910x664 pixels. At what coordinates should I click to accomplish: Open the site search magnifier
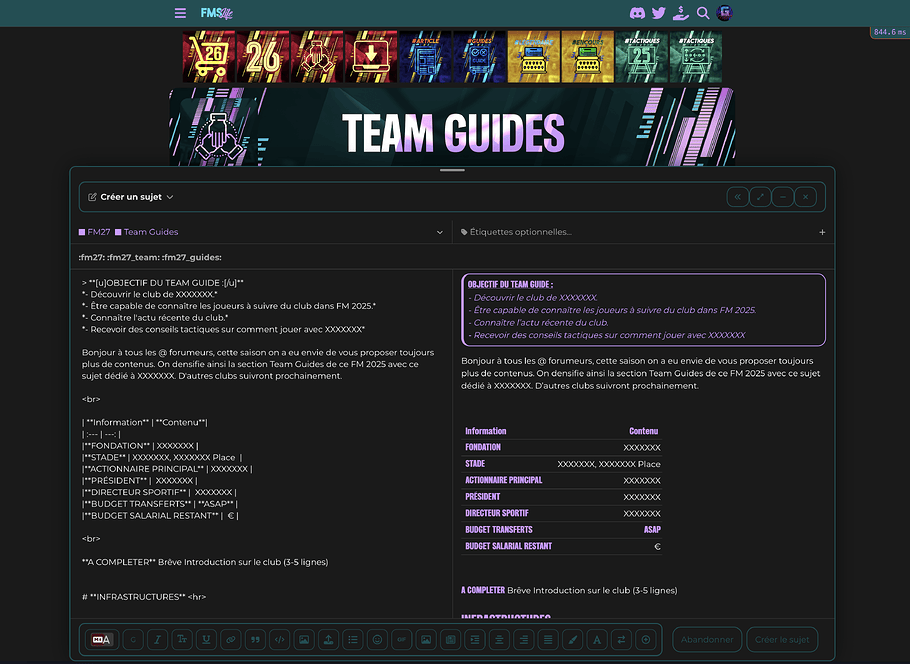click(703, 13)
